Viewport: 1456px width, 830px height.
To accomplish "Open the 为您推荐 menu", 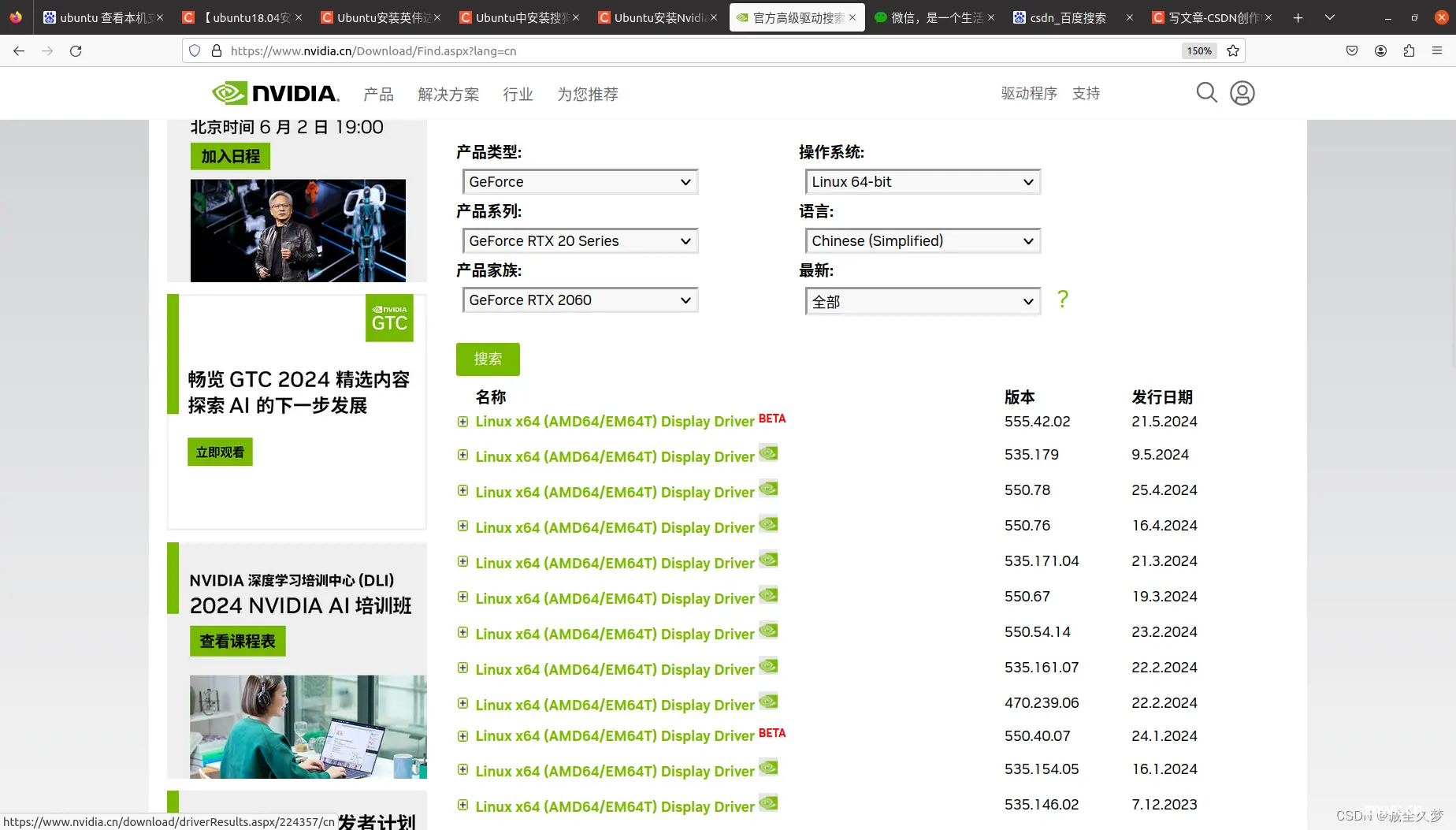I will [588, 94].
